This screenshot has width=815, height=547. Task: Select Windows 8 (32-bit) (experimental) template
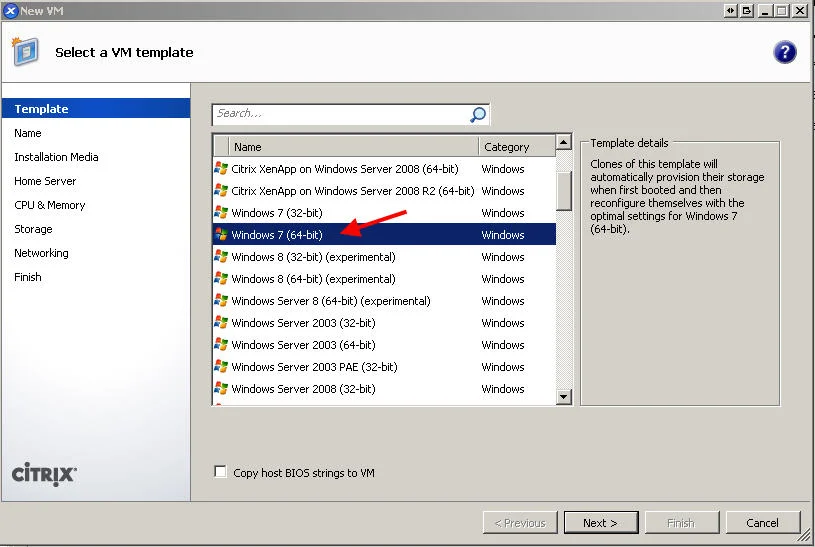tap(384, 257)
